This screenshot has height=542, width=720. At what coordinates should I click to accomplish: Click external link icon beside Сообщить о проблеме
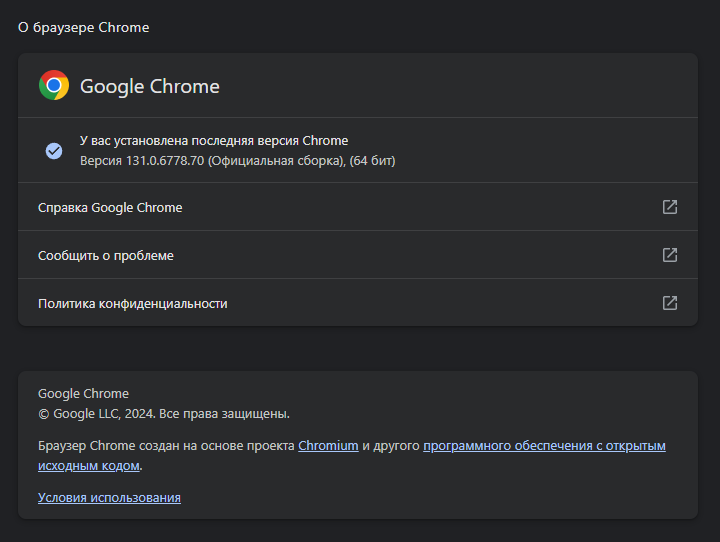click(x=670, y=255)
